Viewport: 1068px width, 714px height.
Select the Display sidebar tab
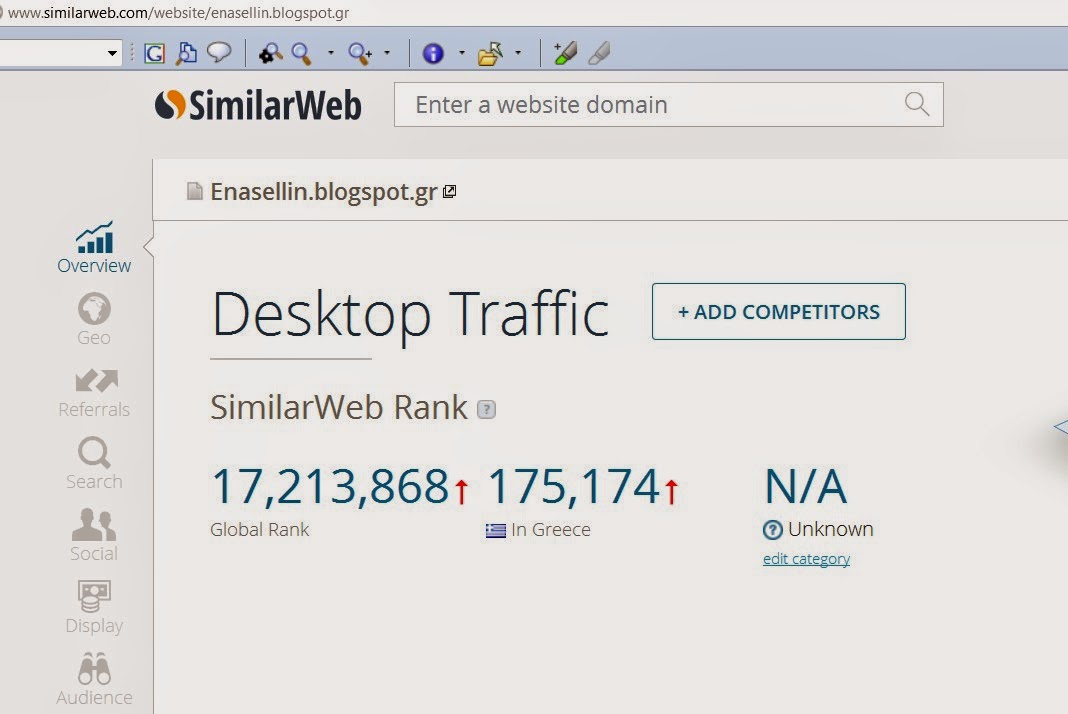94,607
